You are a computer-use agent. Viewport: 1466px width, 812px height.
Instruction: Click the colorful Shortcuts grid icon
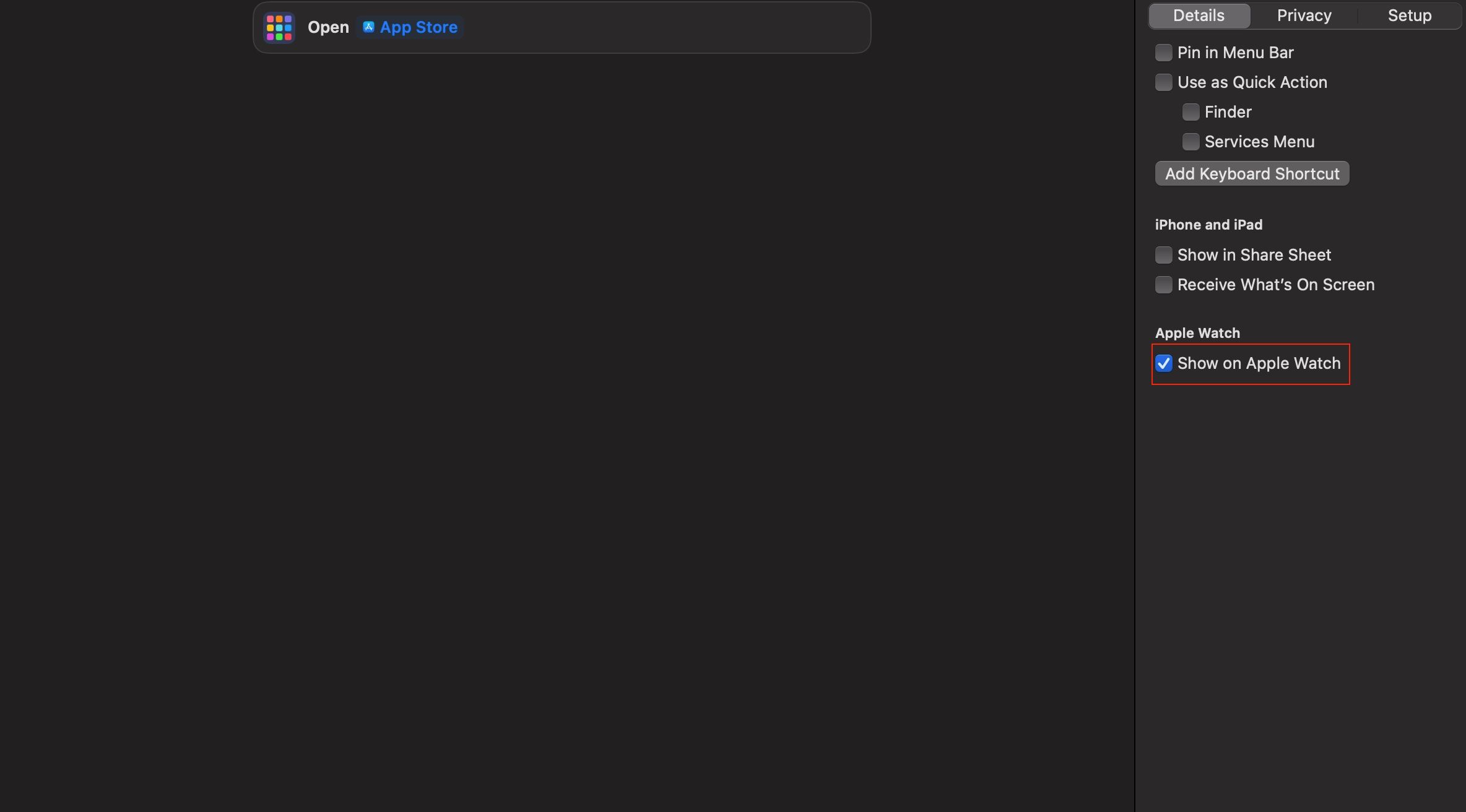278,27
